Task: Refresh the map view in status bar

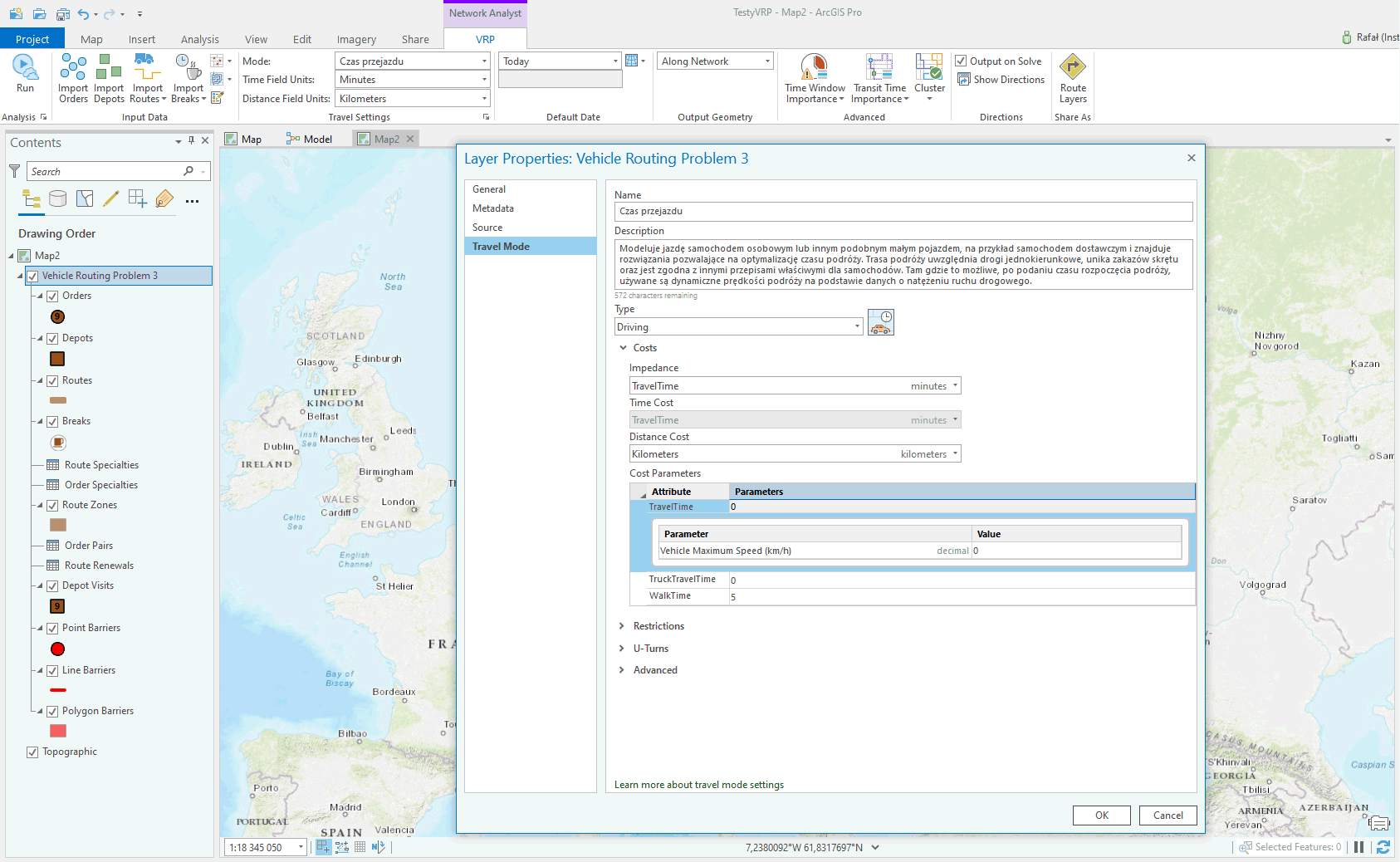Action: (x=1383, y=847)
